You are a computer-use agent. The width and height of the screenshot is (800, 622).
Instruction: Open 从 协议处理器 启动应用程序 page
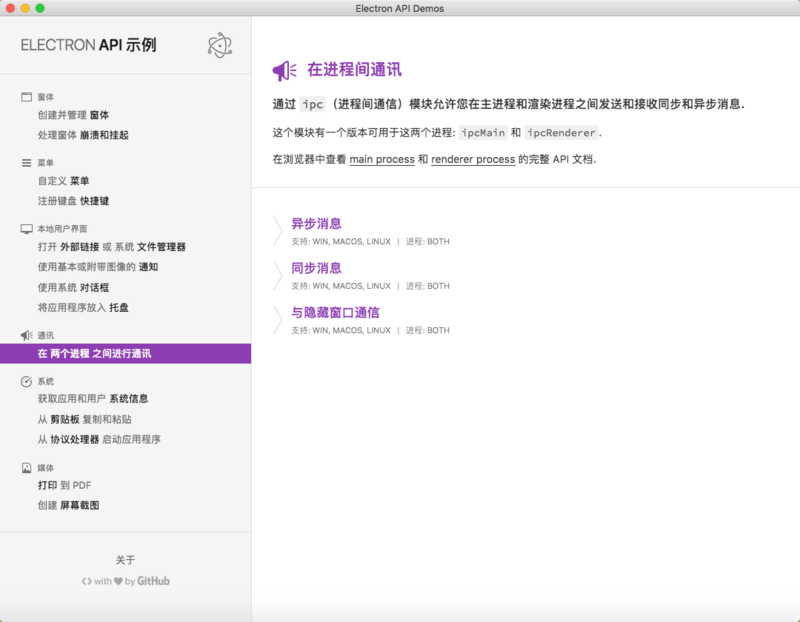(99, 439)
